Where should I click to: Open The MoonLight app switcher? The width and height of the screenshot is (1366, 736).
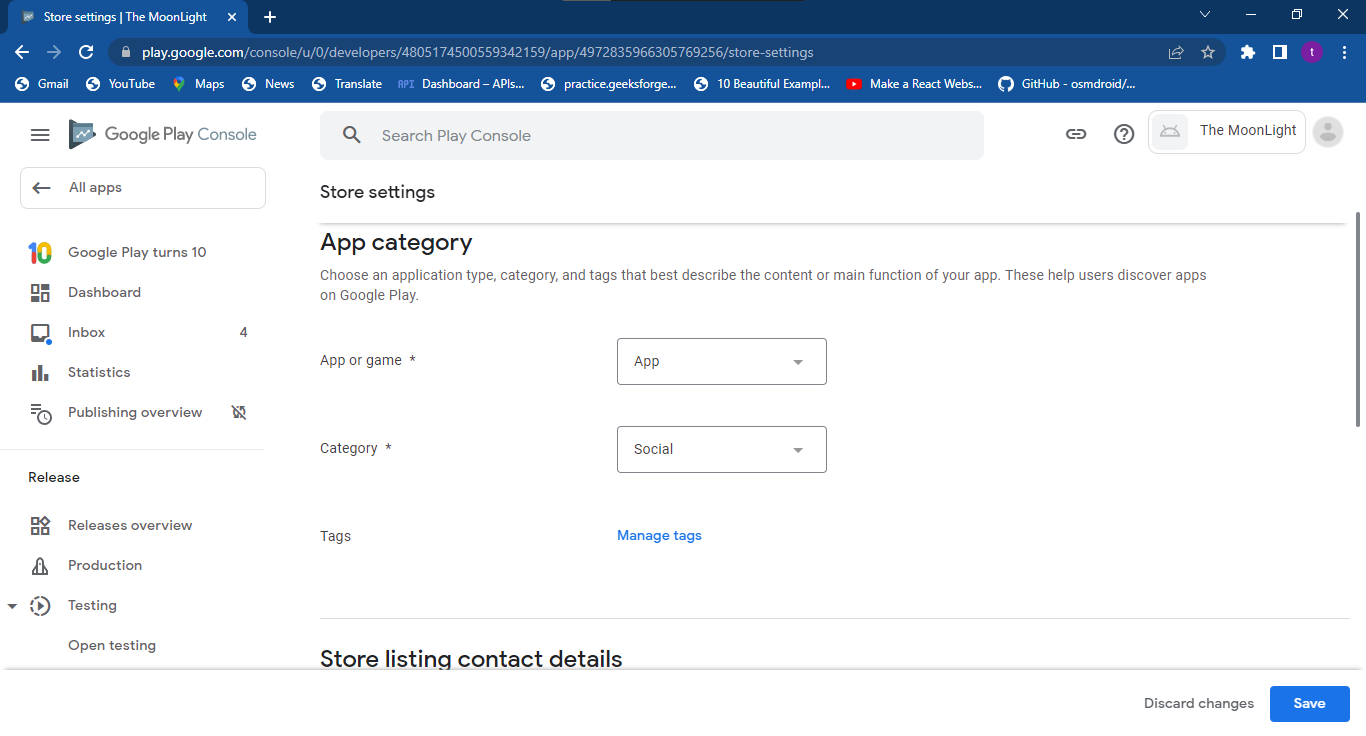point(1227,132)
